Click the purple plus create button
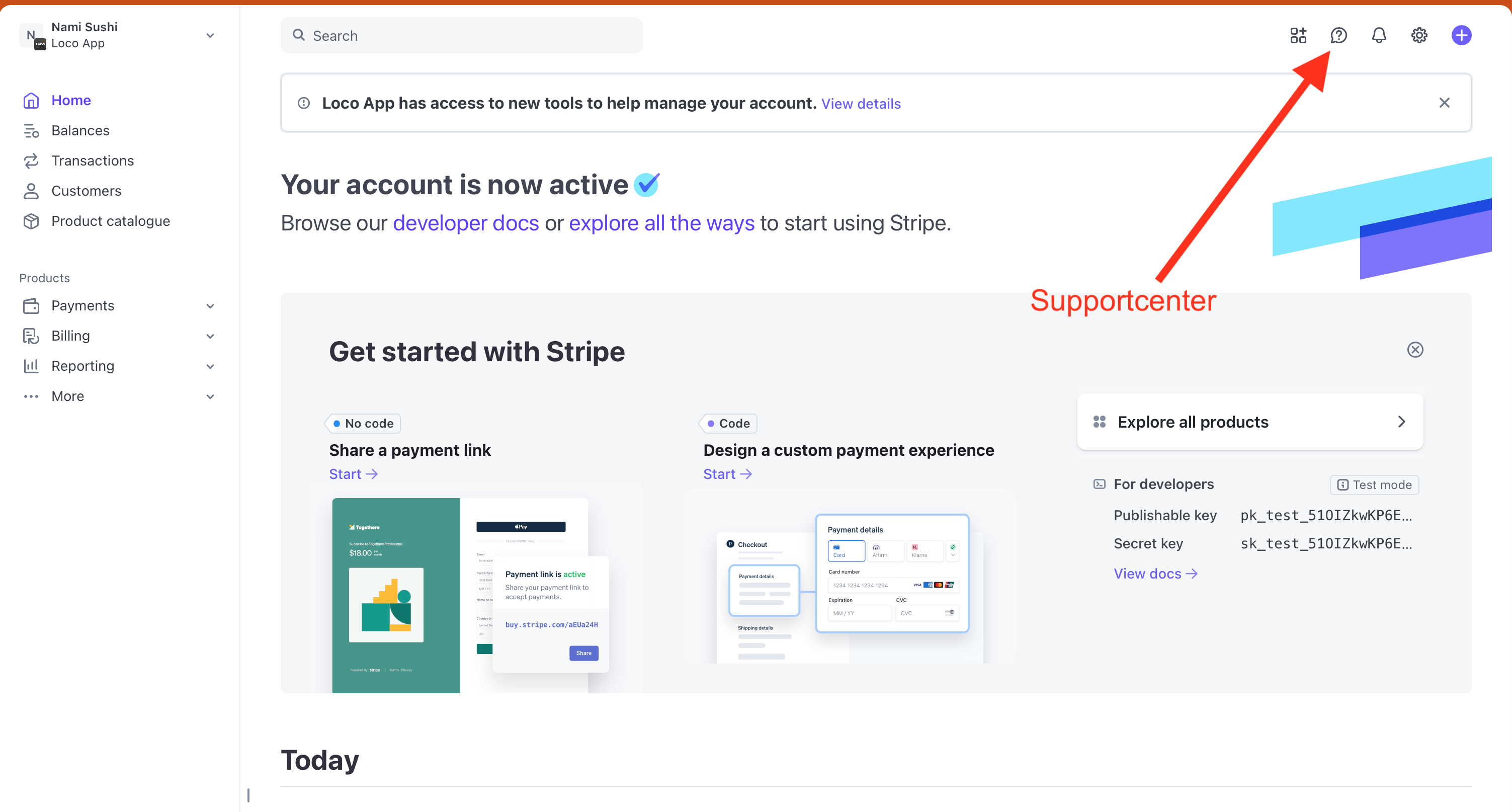The width and height of the screenshot is (1512, 812). tap(1461, 36)
